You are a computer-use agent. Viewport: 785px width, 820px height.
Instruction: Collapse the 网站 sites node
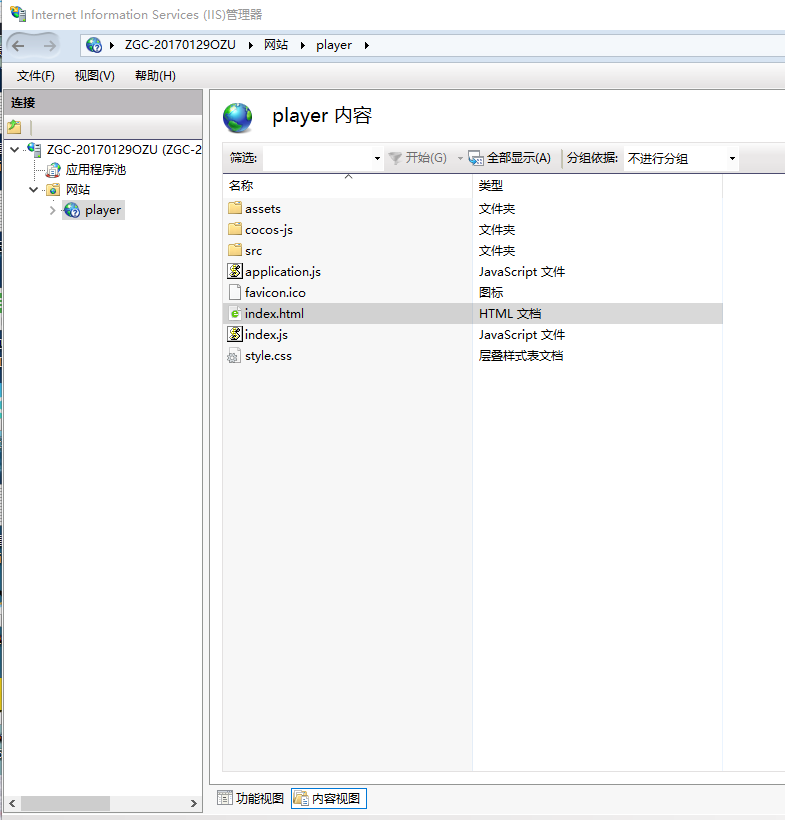pyautogui.click(x=33, y=190)
